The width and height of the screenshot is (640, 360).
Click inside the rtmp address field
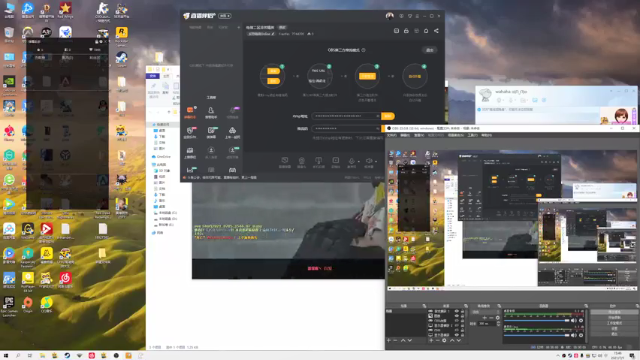point(346,116)
